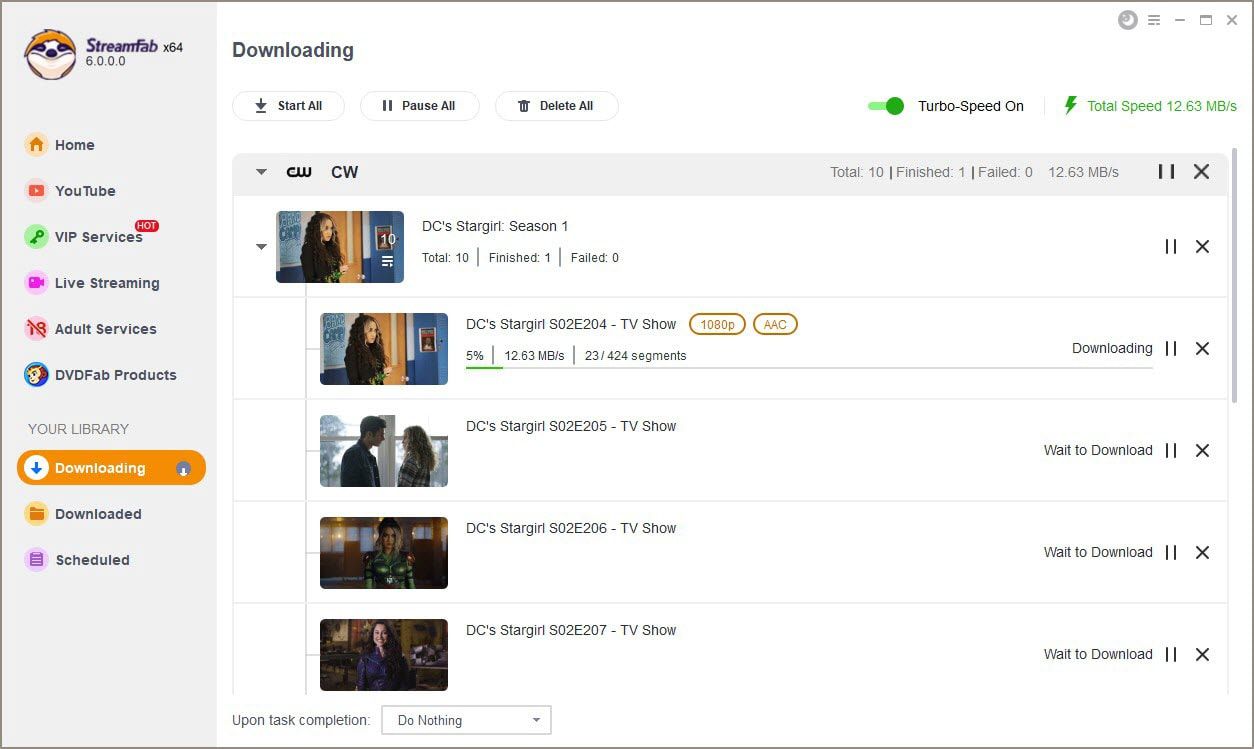The height and width of the screenshot is (749, 1254).
Task: Click the DVDFab Products monkey icon
Action: tap(36, 374)
